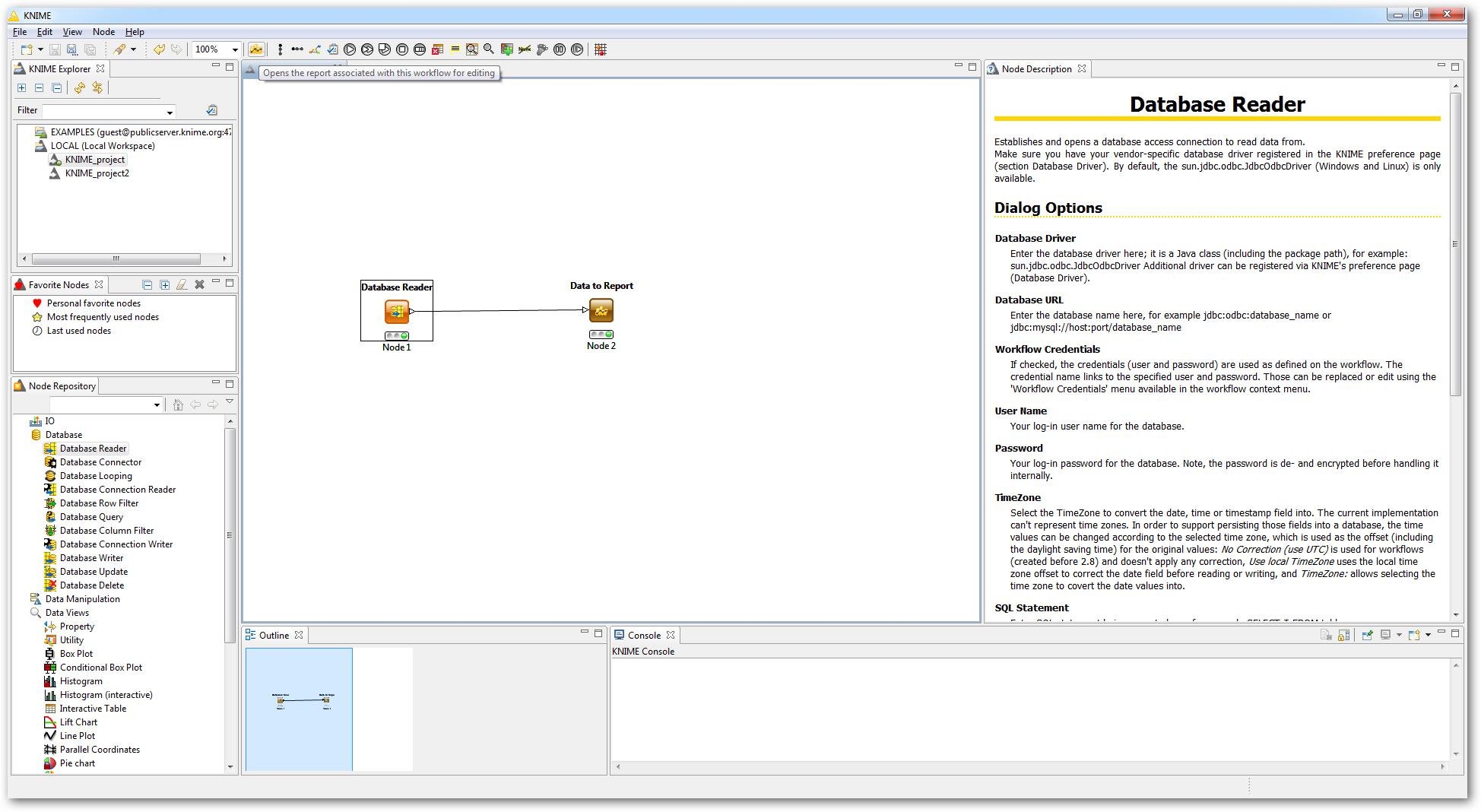The image size is (1481, 812).
Task: Click the refresh icon in KNIME Explorer
Action: pos(80,88)
